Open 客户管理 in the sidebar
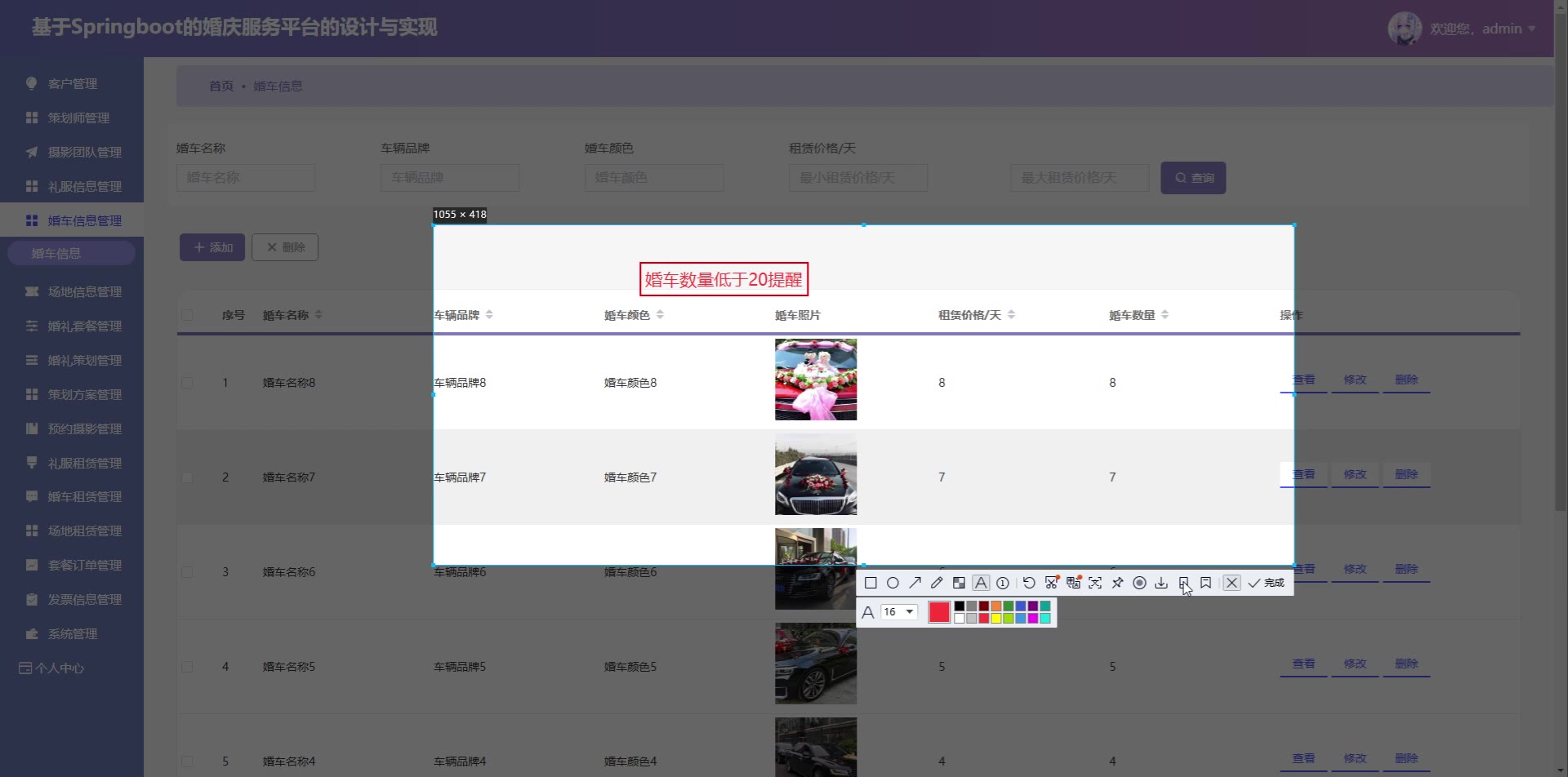This screenshot has width=1568, height=777. pos(72,84)
